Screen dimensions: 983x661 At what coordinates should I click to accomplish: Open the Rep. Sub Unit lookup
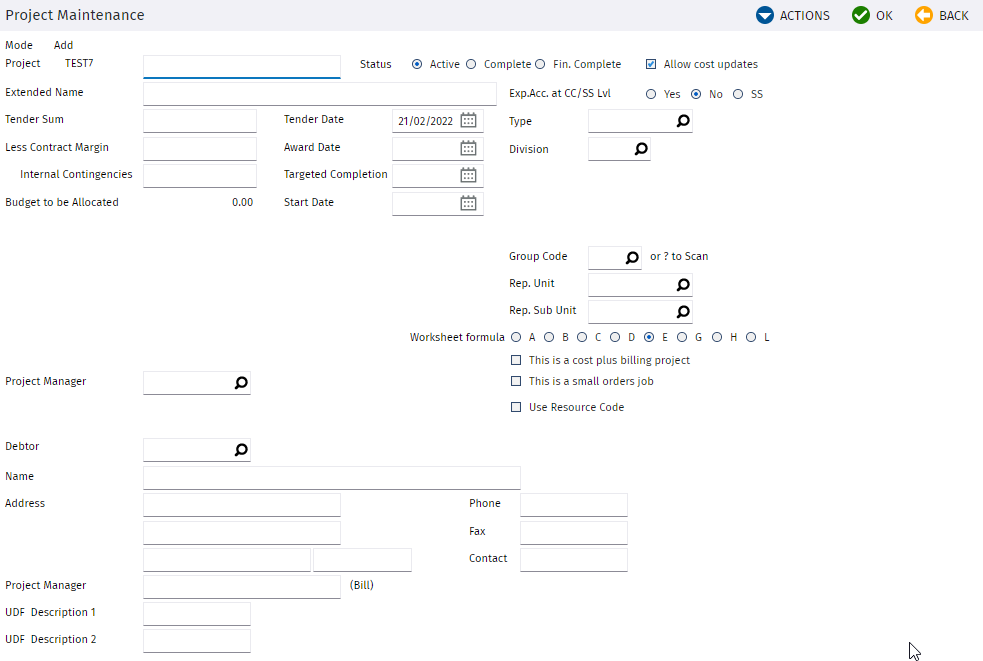[683, 312]
